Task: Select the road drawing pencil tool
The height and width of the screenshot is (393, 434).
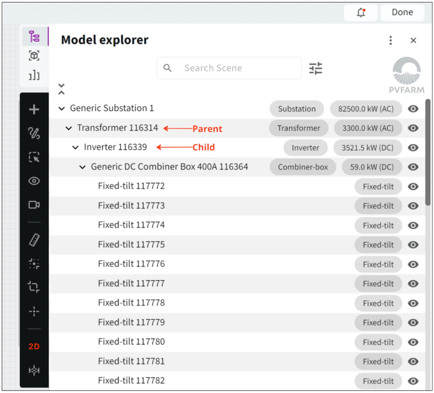Action: 34,133
